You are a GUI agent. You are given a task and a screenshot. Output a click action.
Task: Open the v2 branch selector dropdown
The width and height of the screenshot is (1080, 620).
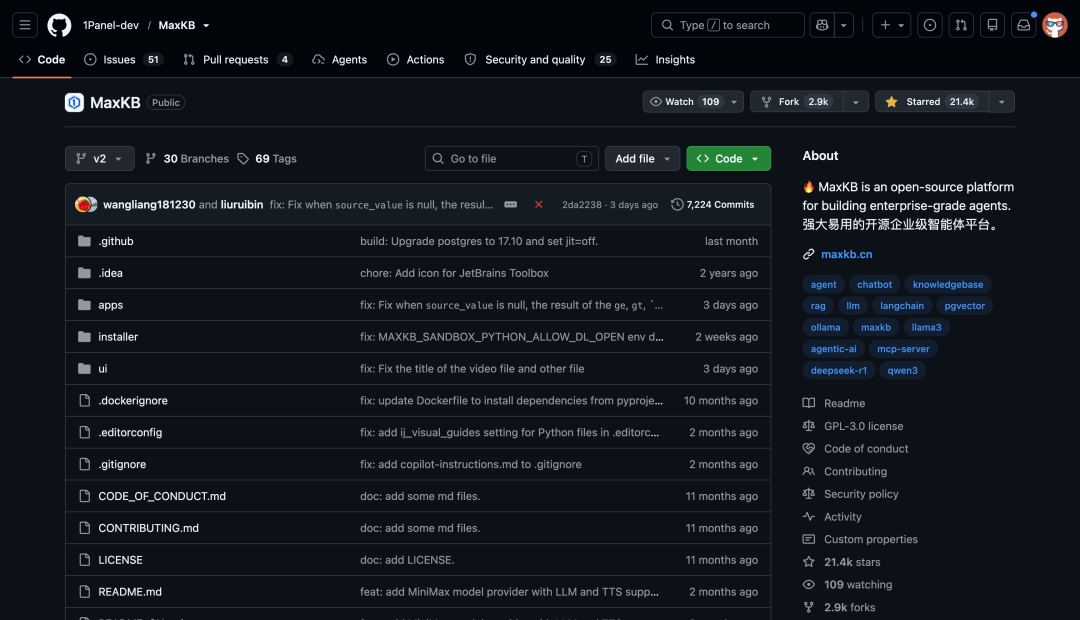pyautogui.click(x=100, y=158)
